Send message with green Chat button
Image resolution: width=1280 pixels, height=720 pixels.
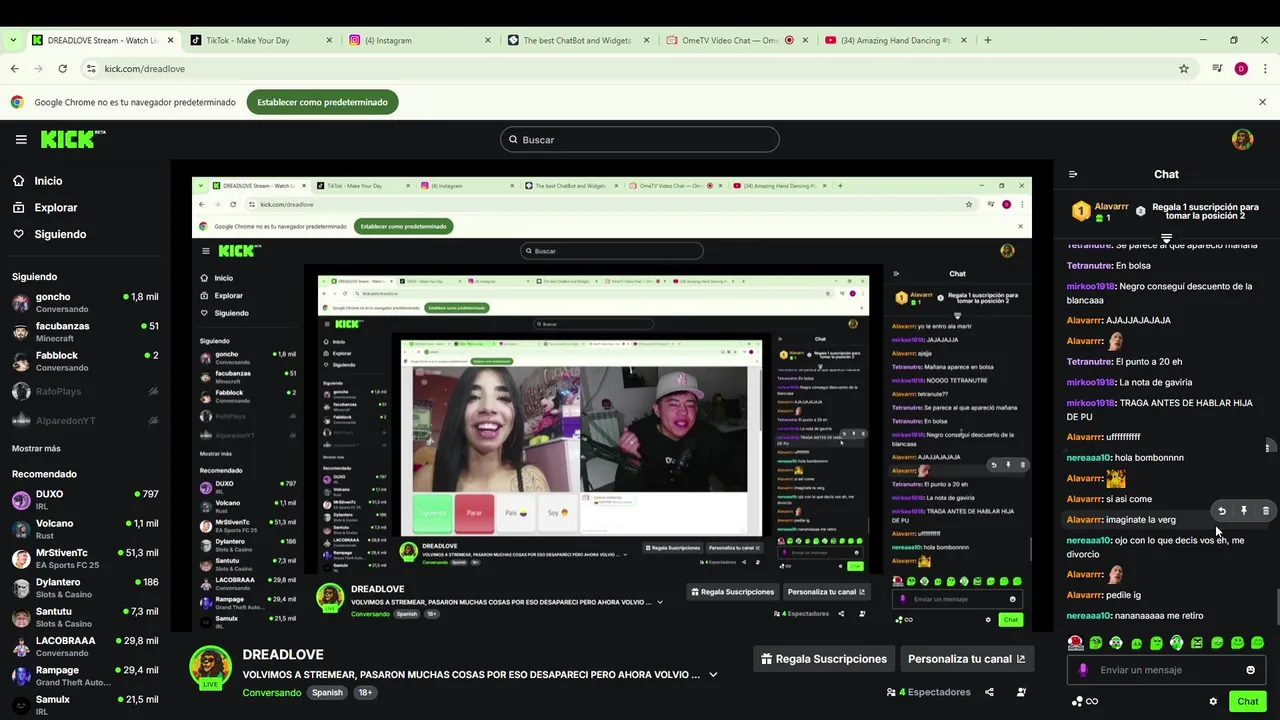point(1247,702)
